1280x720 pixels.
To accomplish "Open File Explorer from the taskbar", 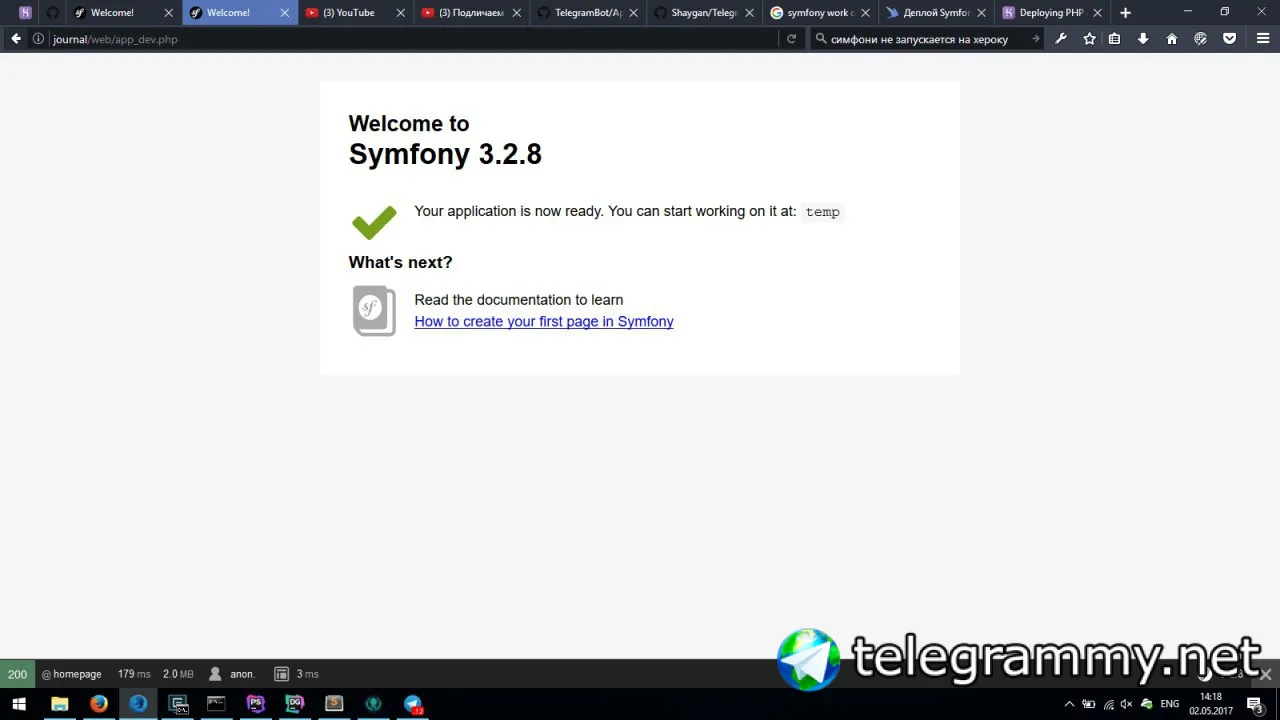I will point(59,704).
